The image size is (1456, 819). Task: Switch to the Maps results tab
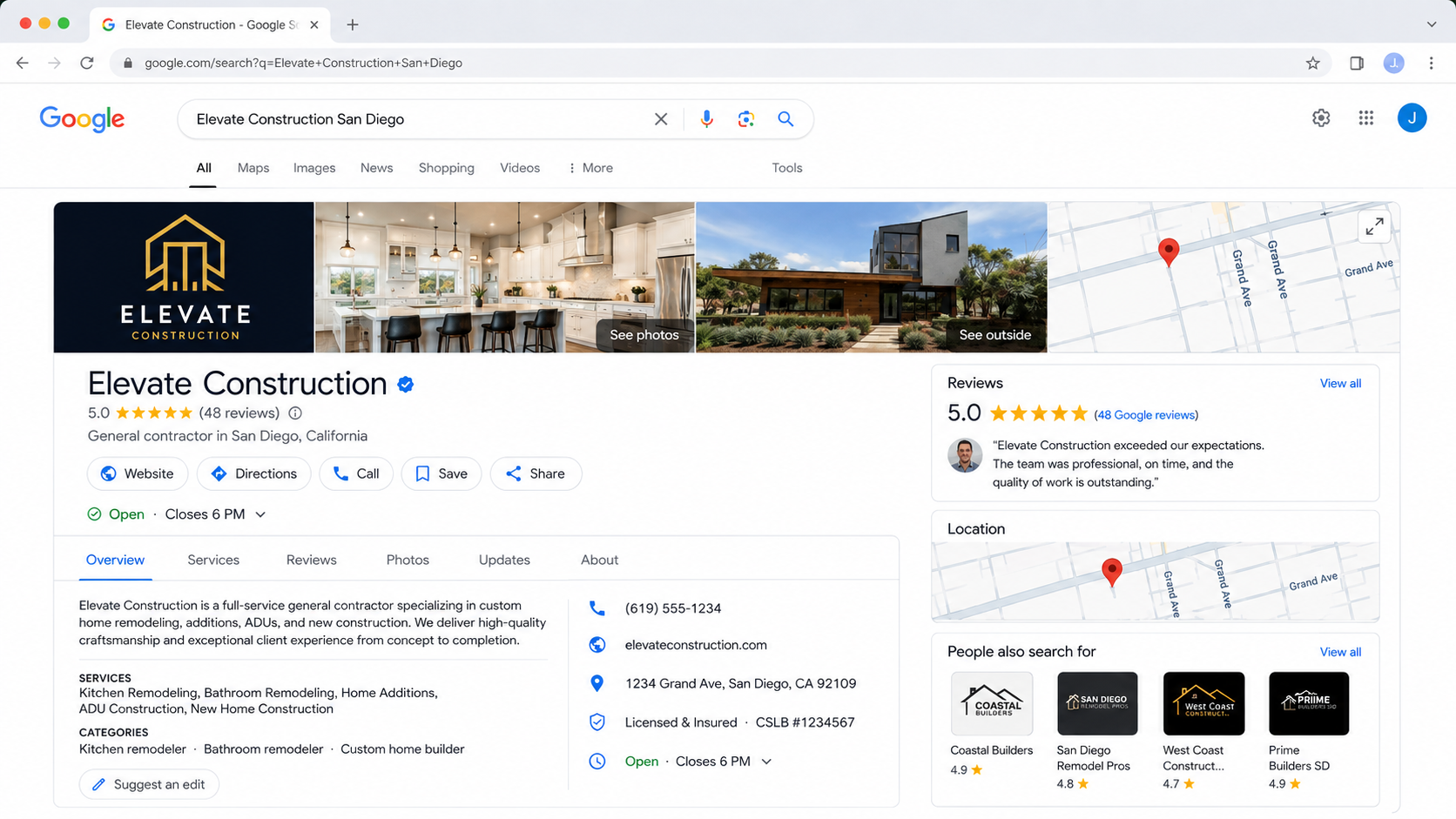(x=253, y=168)
